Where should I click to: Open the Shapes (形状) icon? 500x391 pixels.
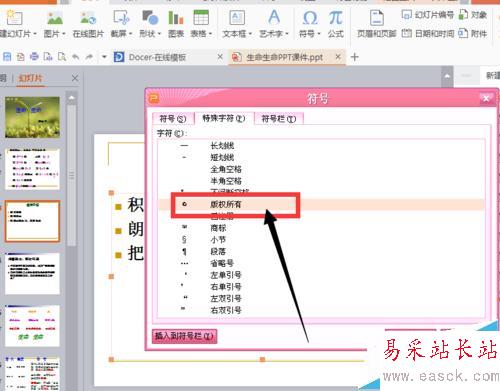[150, 17]
